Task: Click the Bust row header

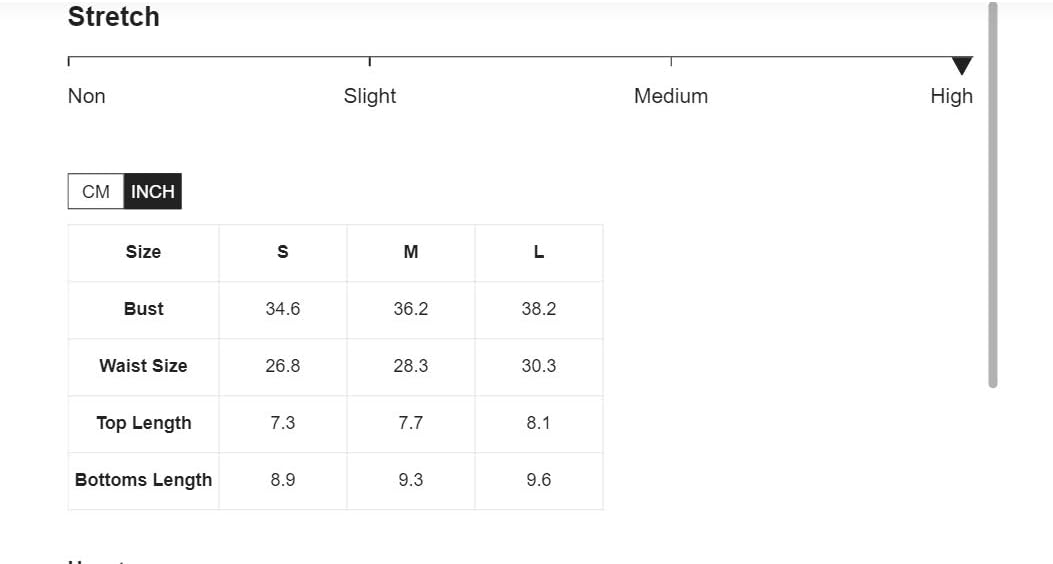Action: (x=144, y=309)
